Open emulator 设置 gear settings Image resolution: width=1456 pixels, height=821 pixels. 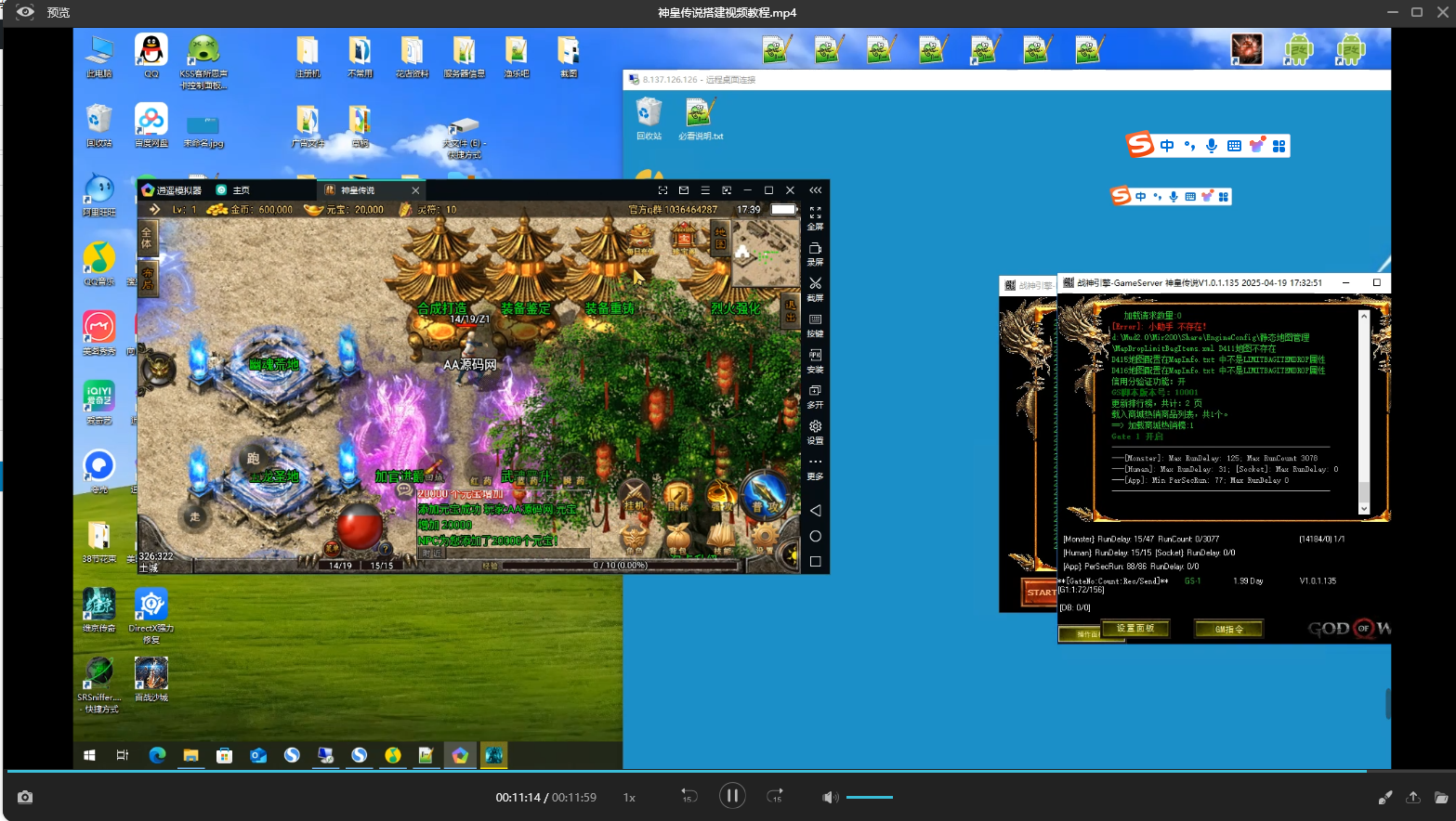tap(815, 432)
